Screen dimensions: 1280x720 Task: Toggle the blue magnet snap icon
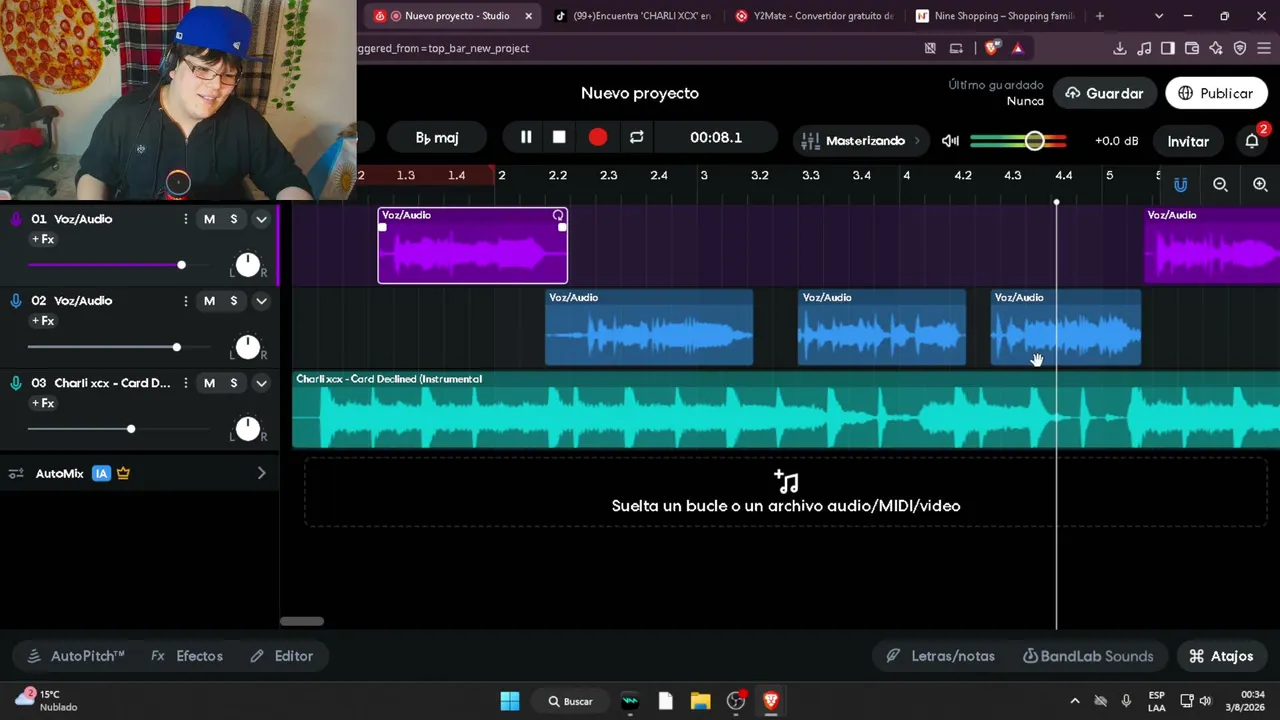[1181, 185]
